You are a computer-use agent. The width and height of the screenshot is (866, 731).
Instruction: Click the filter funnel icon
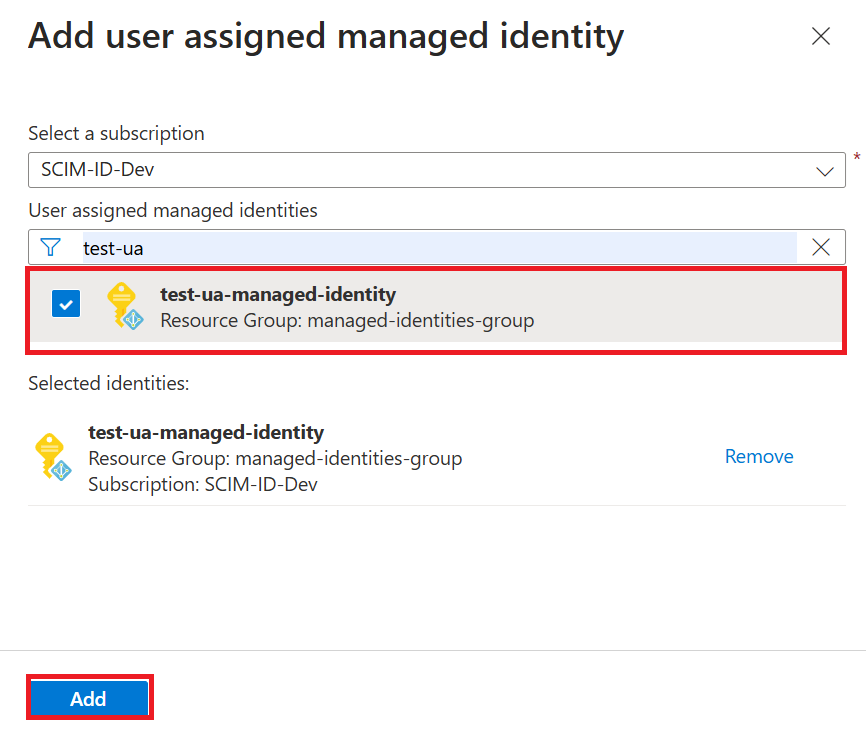52,247
